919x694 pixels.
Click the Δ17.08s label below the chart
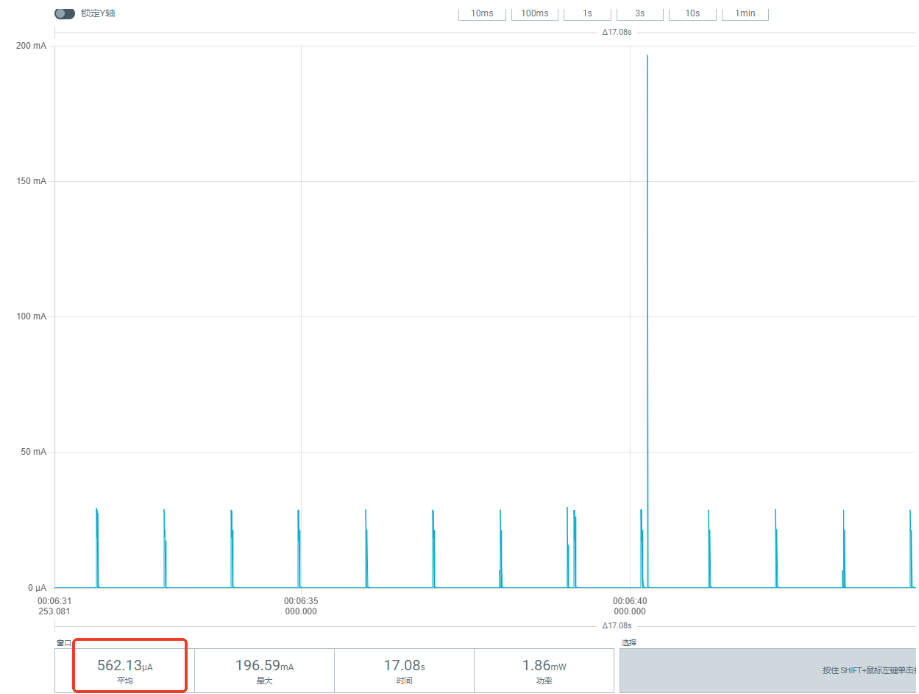pos(617,626)
